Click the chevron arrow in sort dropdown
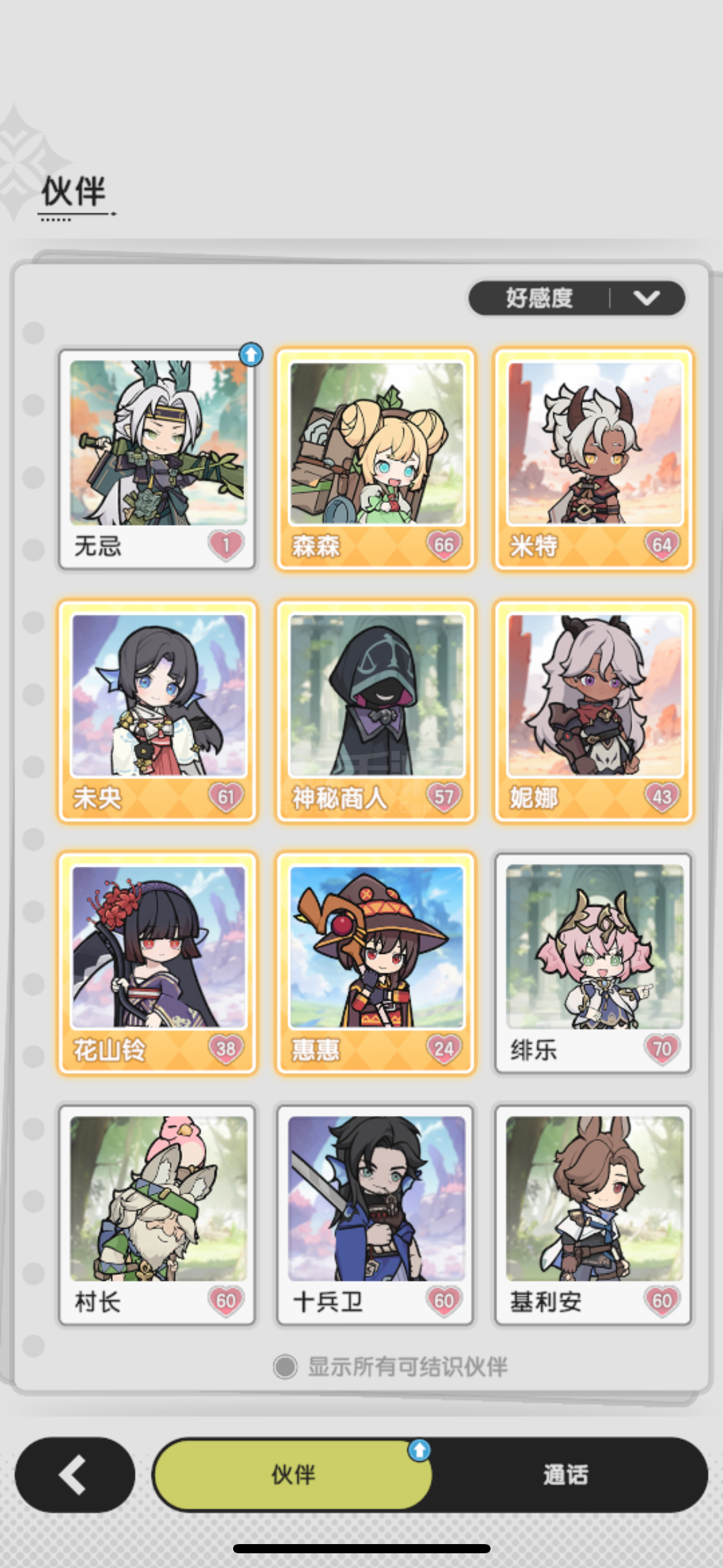Image resolution: width=723 pixels, height=1568 pixels. tap(647, 298)
